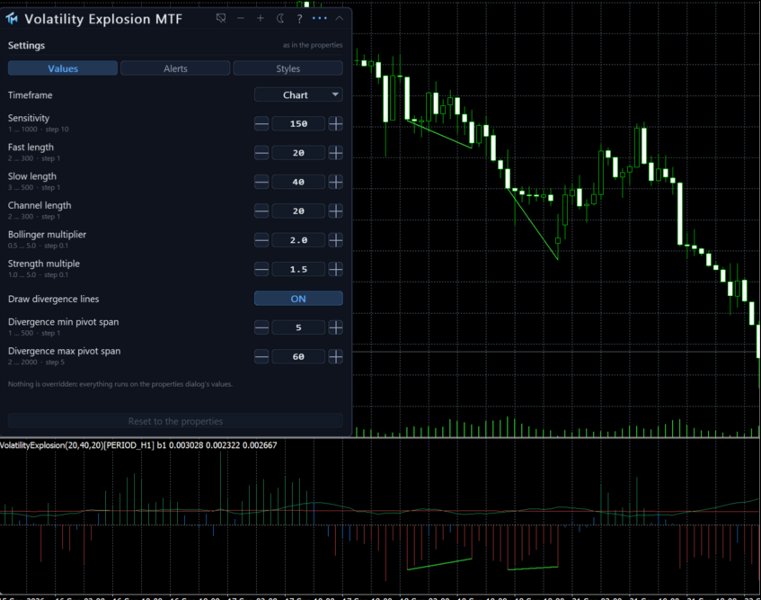This screenshot has height=600, width=761.
Task: Click the Sensitivity range hint '1 ... 1000 · step 10'
Action: [x=38, y=129]
